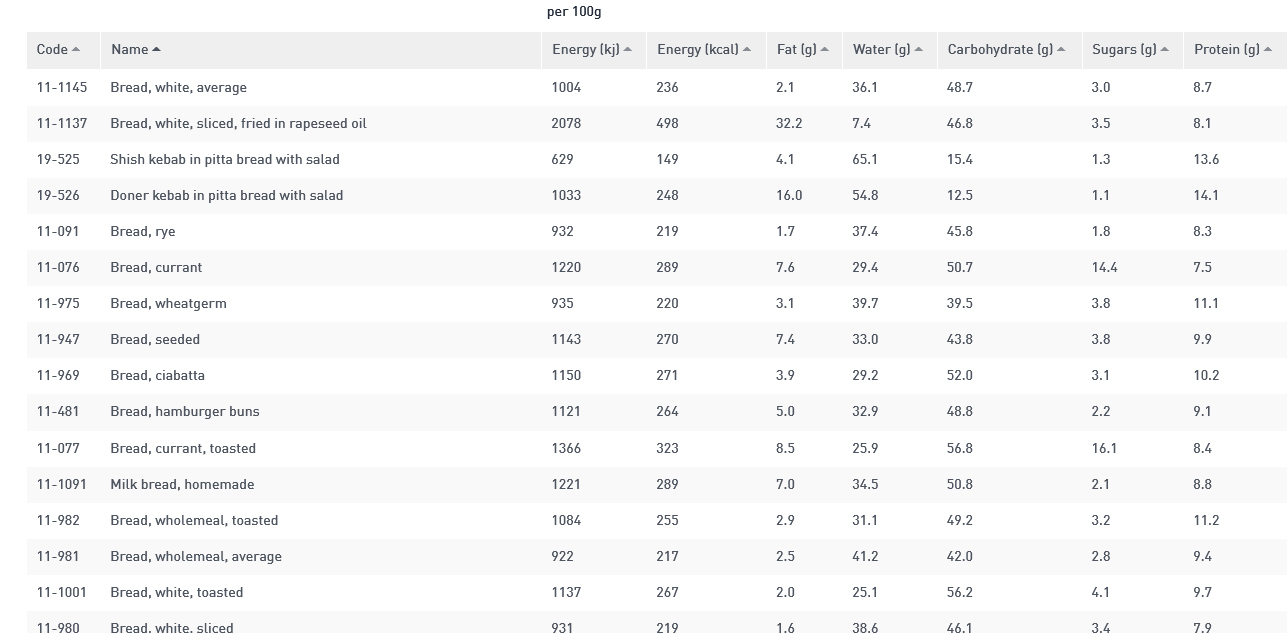The image size is (1288, 633).
Task: Click sort arrow next to Protein (g)
Action: point(1267,50)
